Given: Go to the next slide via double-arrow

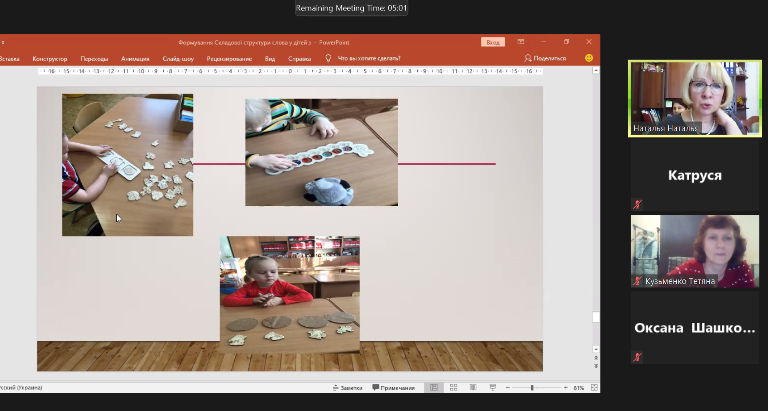Looking at the screenshot, I should point(596,366).
